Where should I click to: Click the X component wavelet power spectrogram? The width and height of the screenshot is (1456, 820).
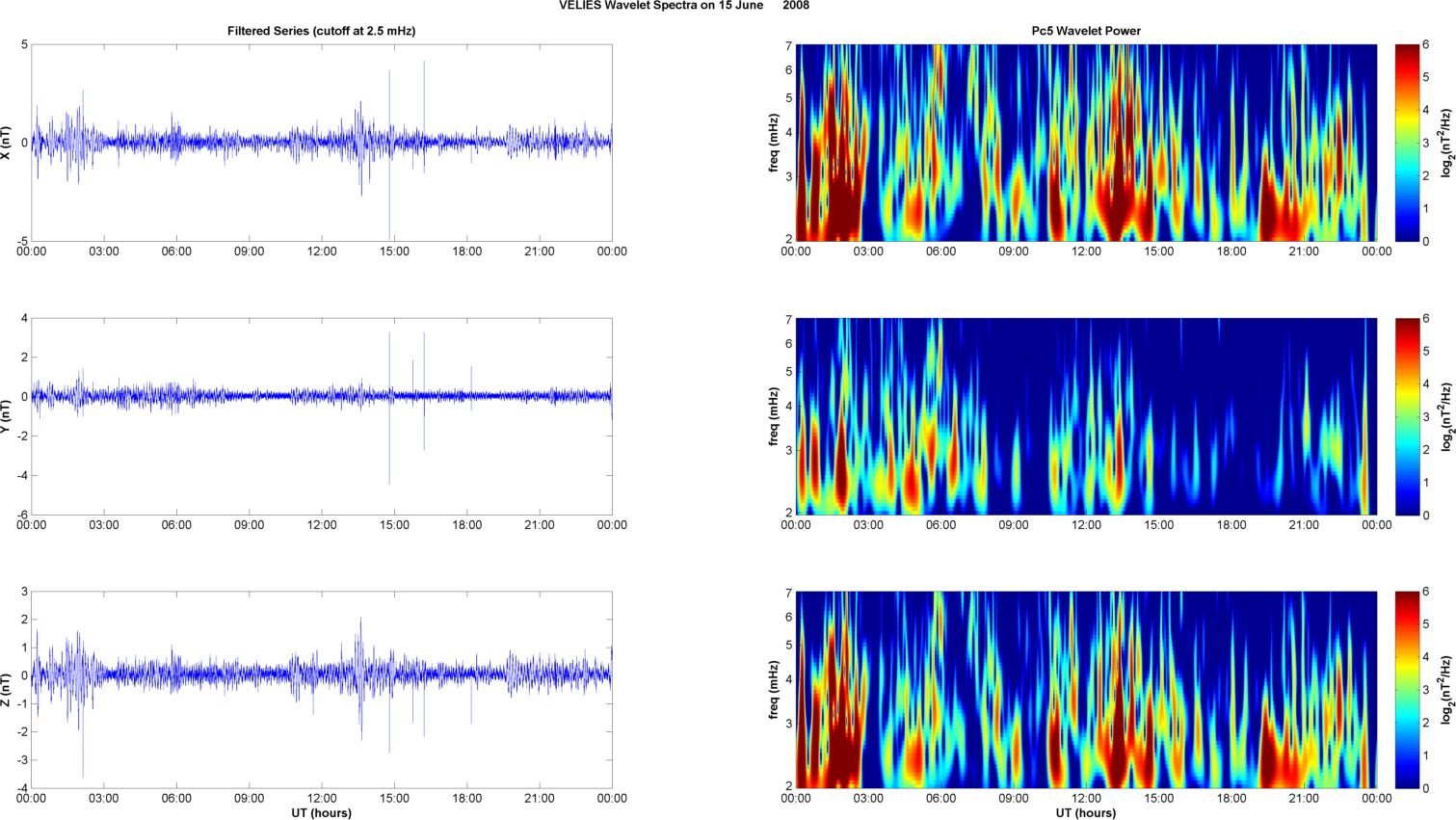coord(1086,143)
